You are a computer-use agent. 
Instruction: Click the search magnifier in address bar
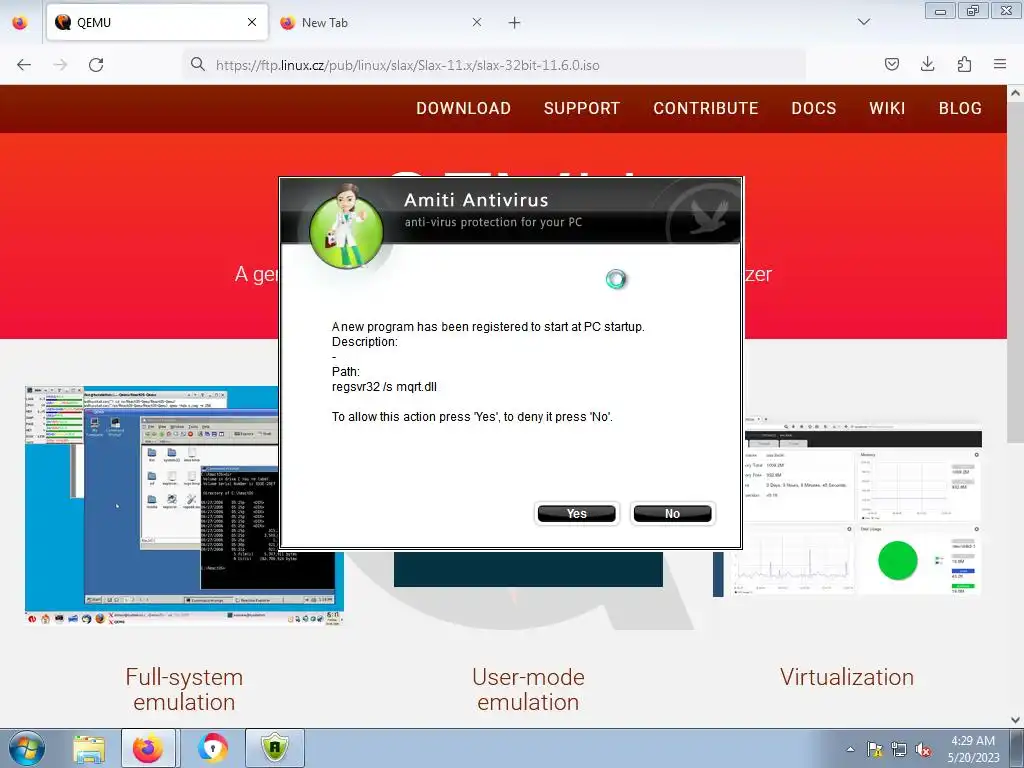(197, 64)
